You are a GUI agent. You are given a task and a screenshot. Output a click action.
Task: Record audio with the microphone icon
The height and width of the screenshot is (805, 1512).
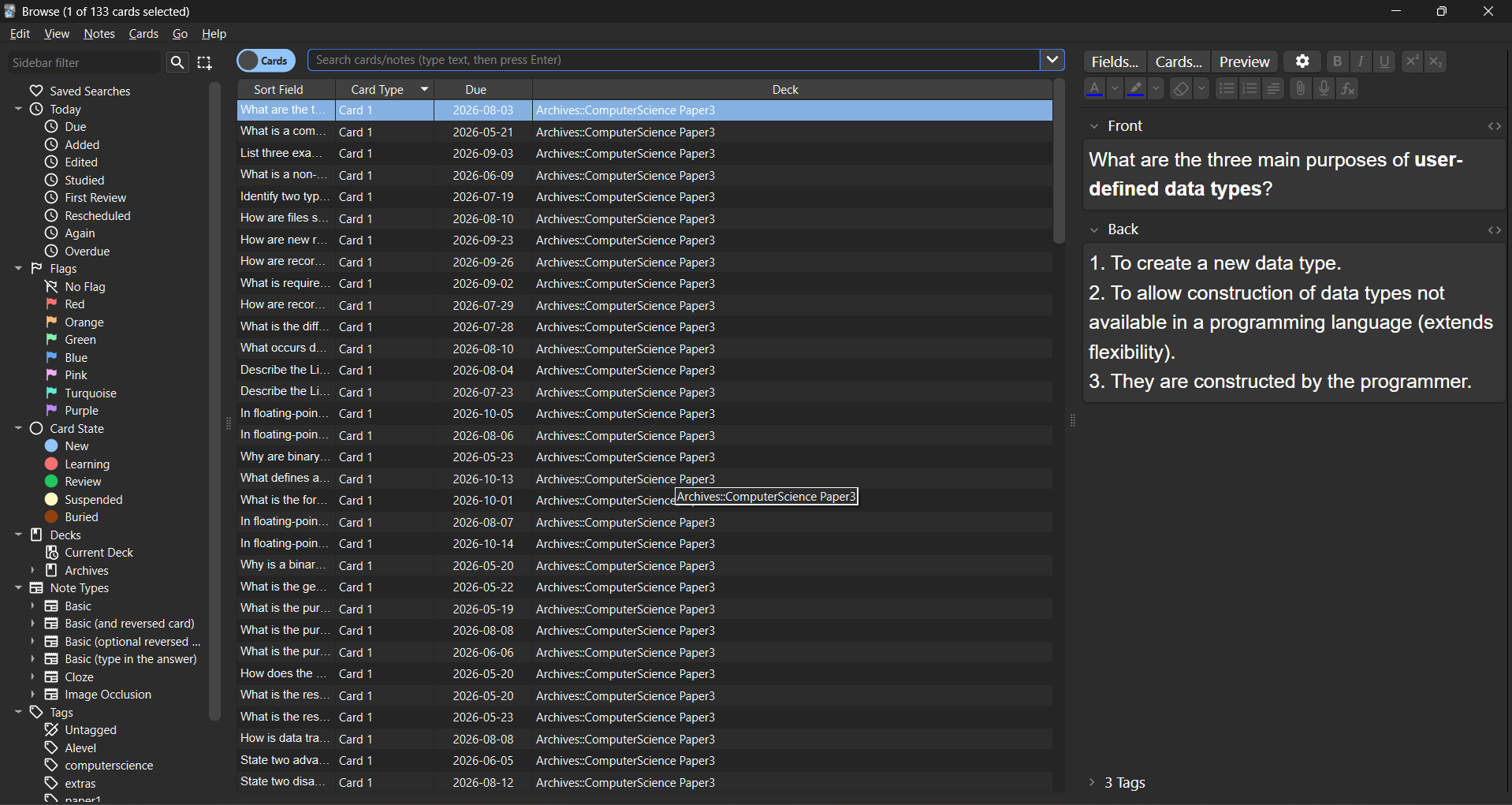point(1324,89)
